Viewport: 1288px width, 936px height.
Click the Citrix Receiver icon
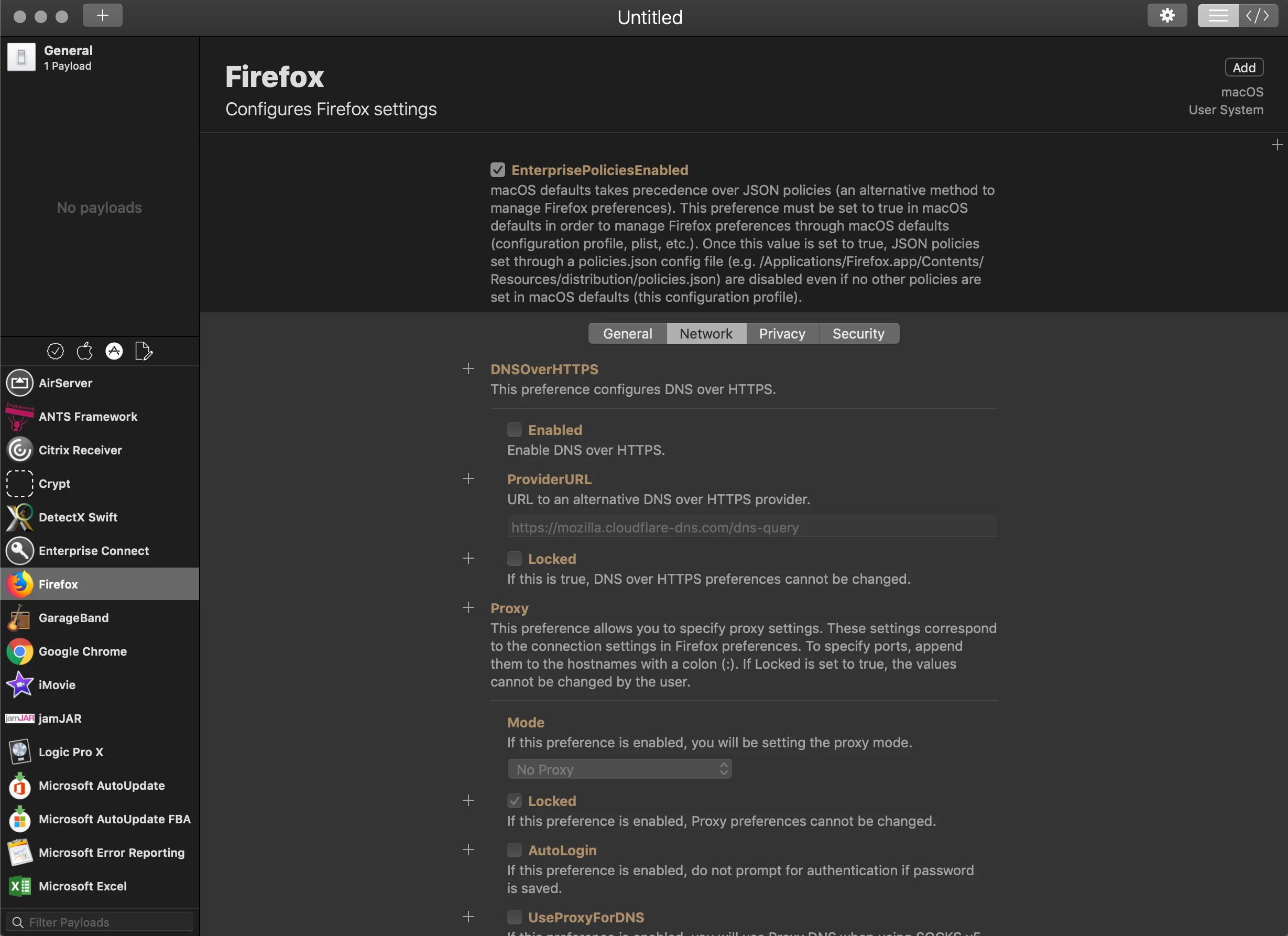click(20, 450)
